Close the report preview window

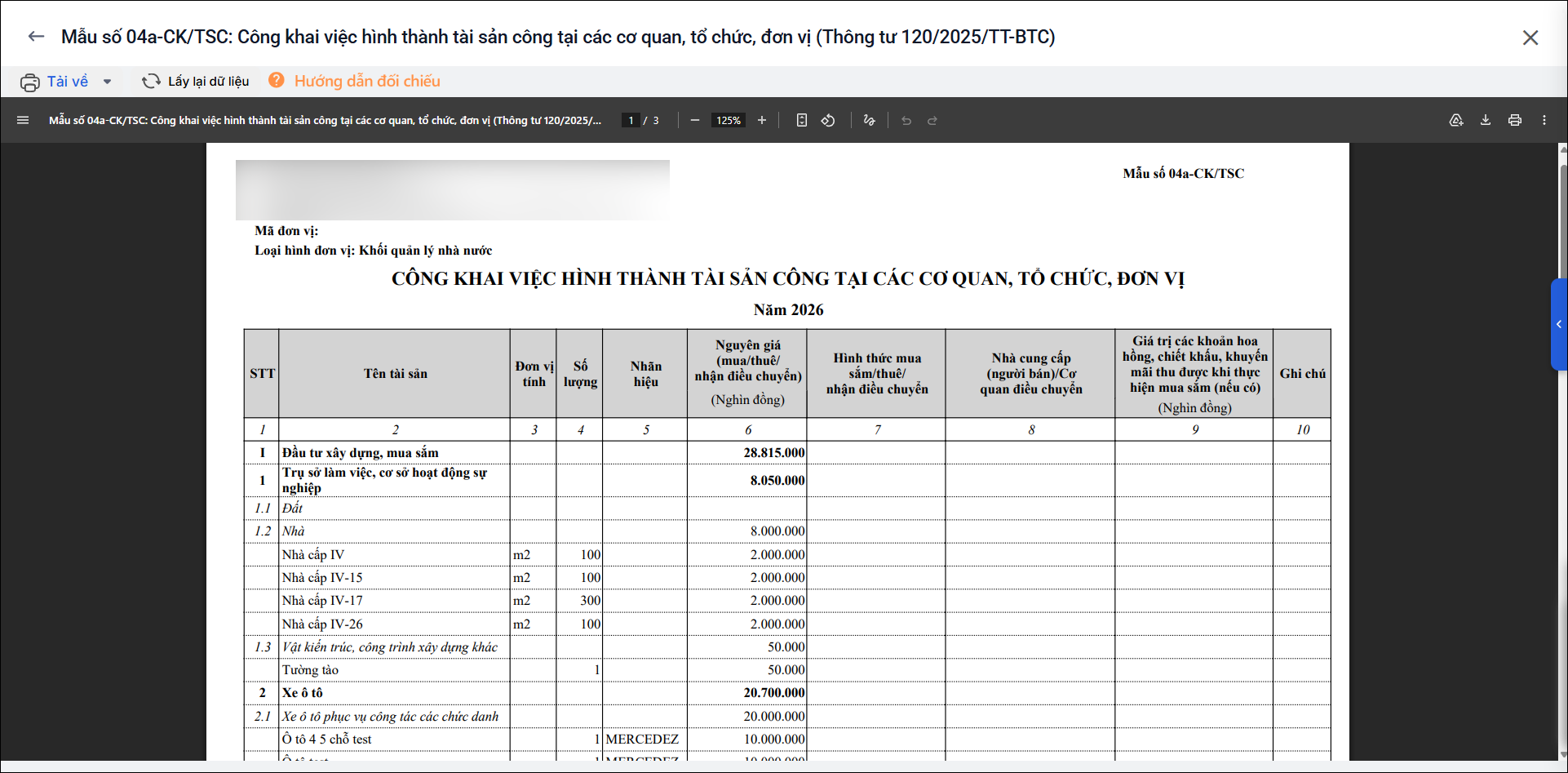click(1530, 38)
